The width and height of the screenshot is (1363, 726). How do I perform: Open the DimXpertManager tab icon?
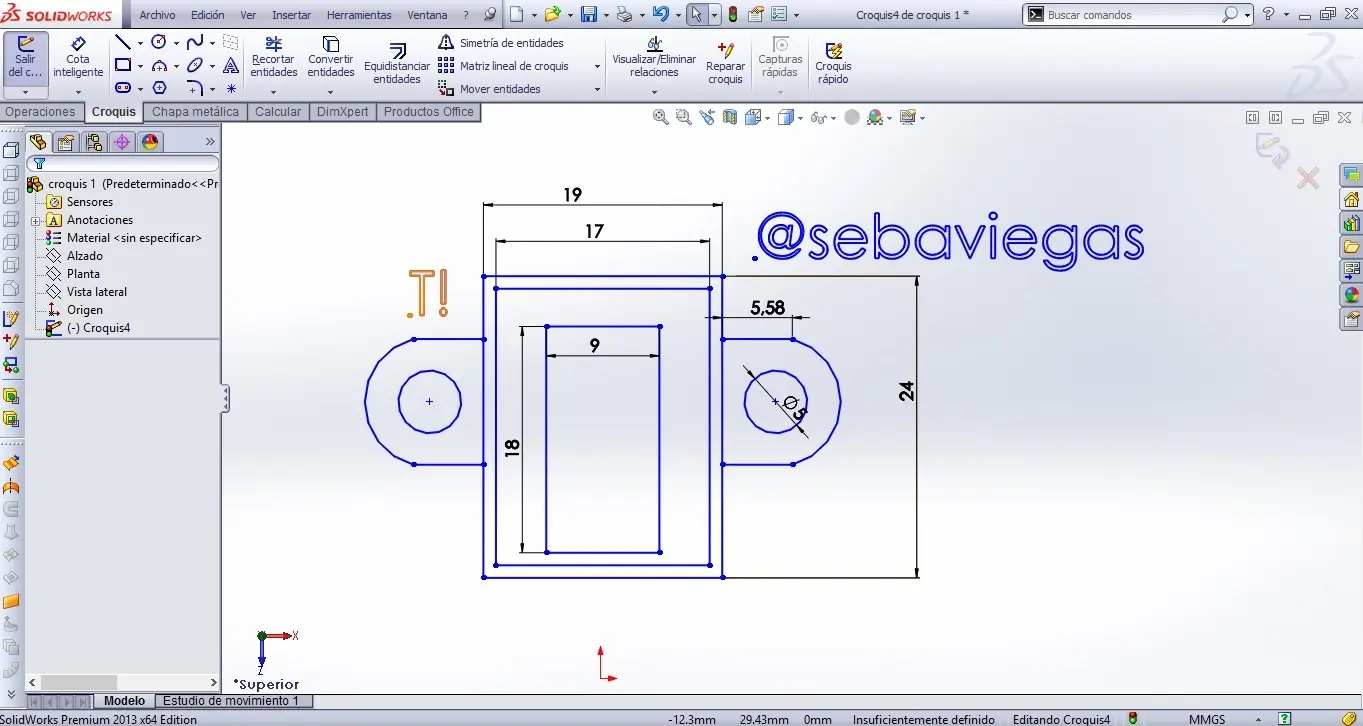[122, 142]
